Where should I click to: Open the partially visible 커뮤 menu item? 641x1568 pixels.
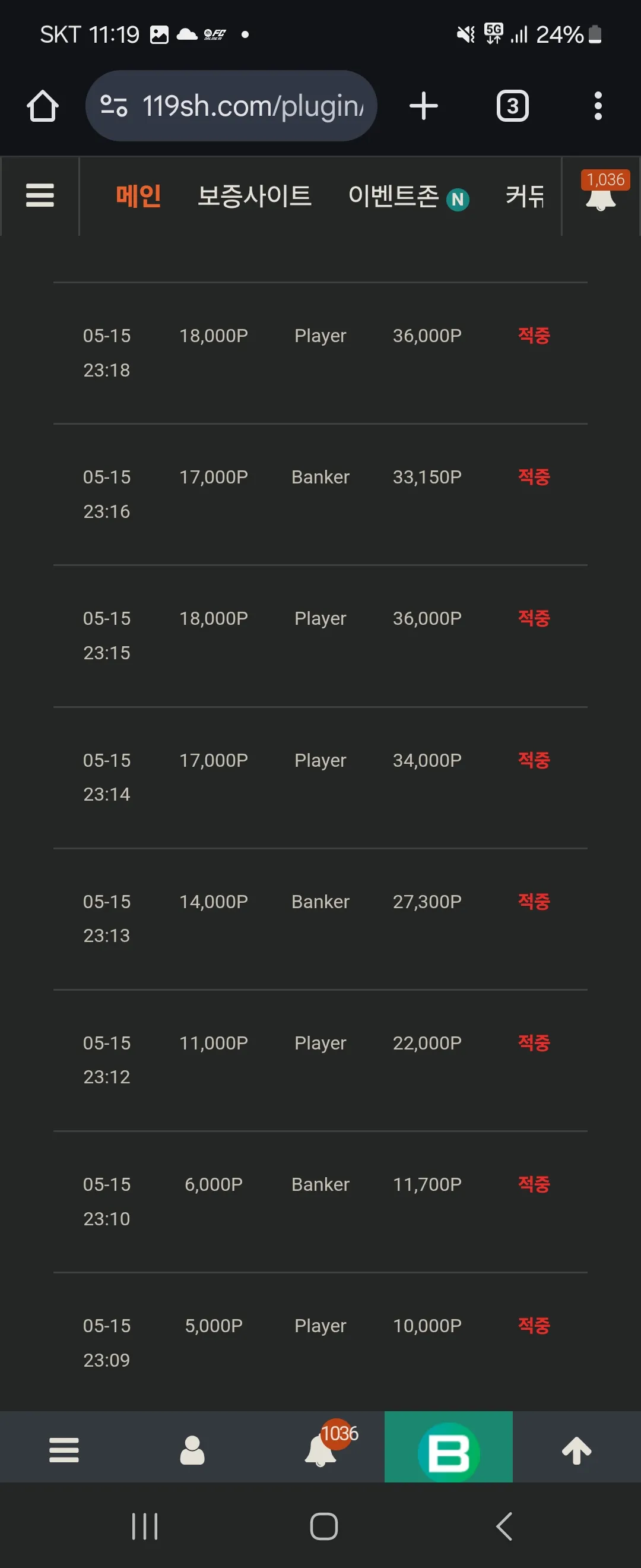click(525, 196)
